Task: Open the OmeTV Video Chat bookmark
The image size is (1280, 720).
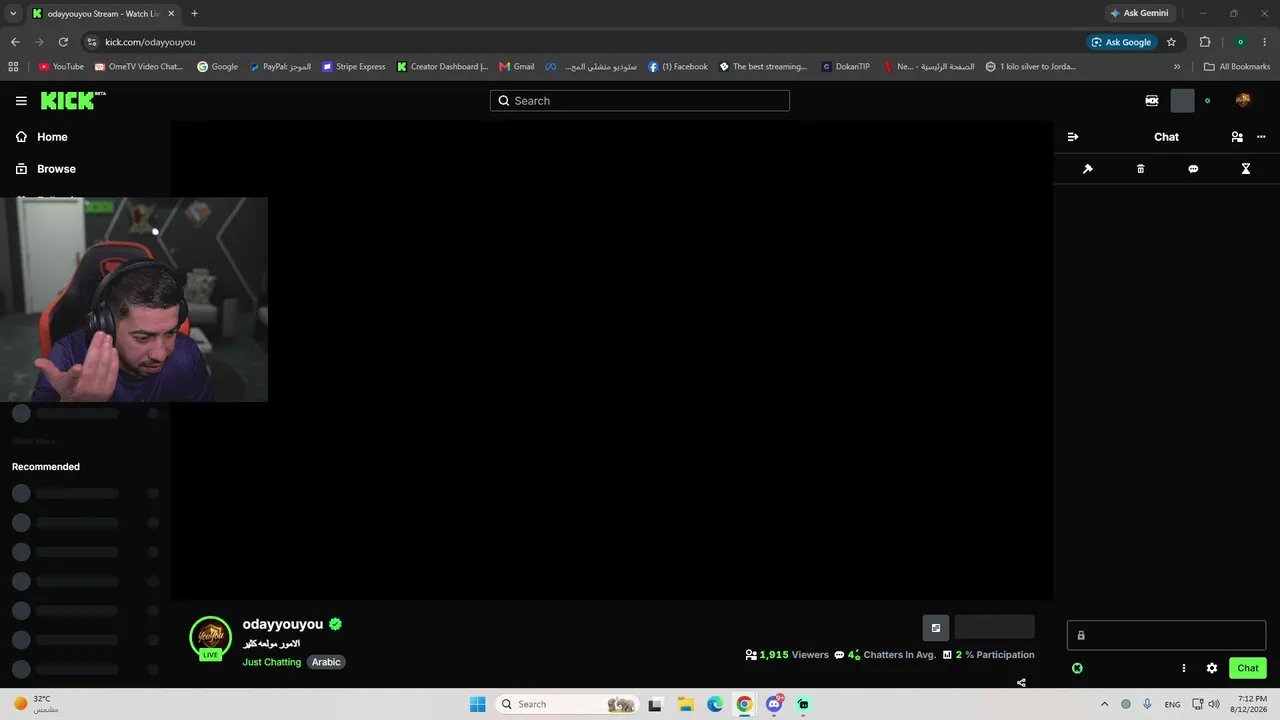Action: [139, 67]
